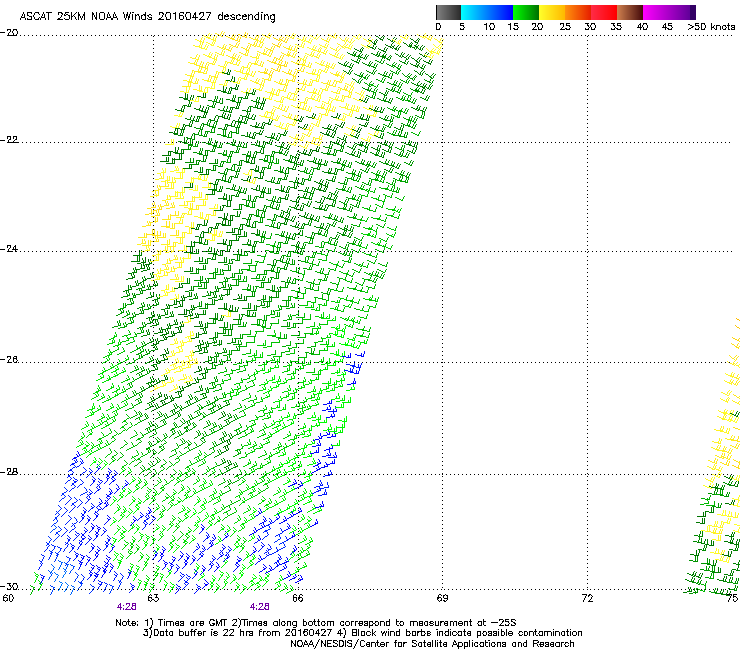Click the longitude label "63"

point(153,599)
